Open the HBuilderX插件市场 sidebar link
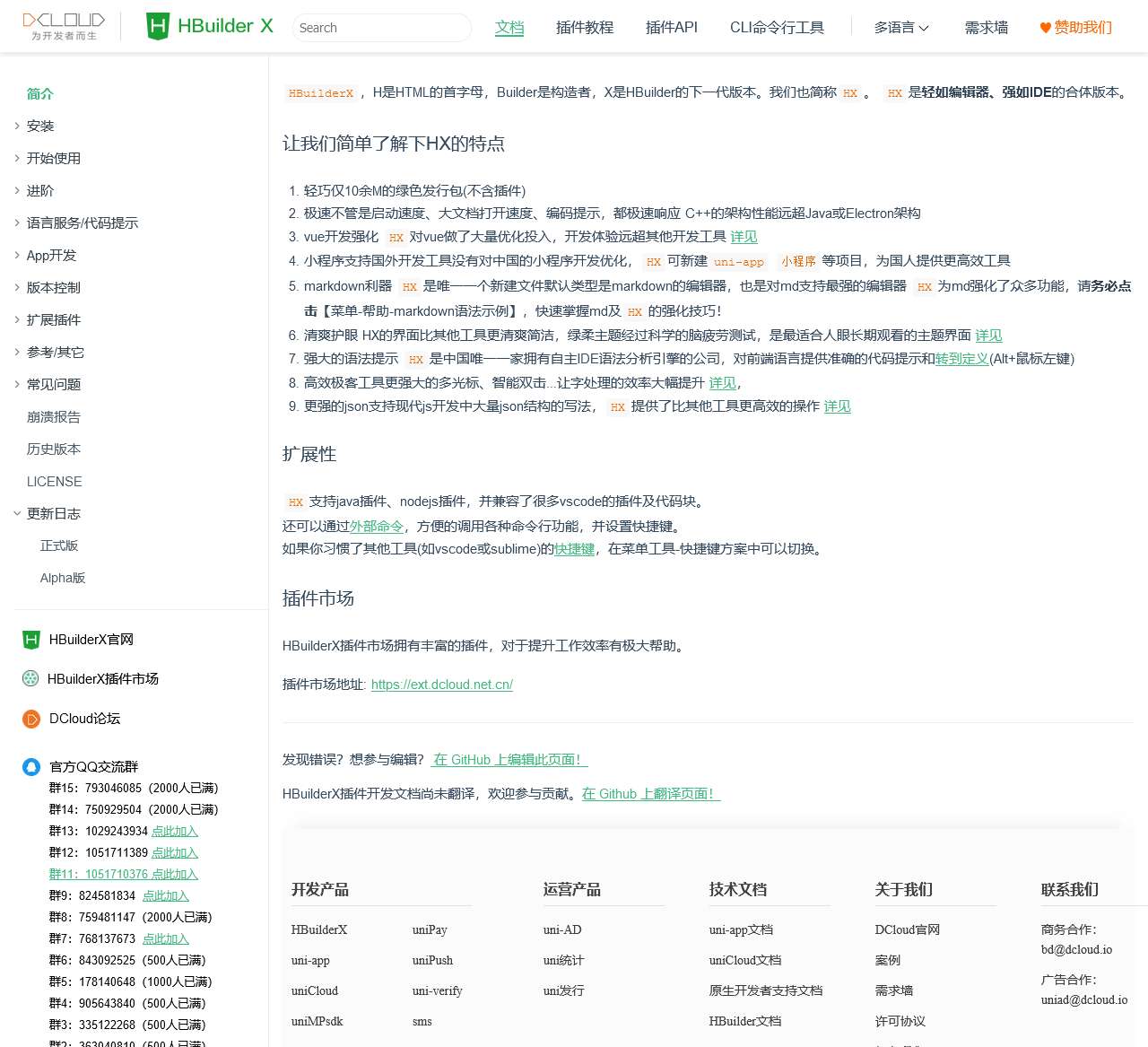This screenshot has width=1148, height=1047. tap(103, 679)
